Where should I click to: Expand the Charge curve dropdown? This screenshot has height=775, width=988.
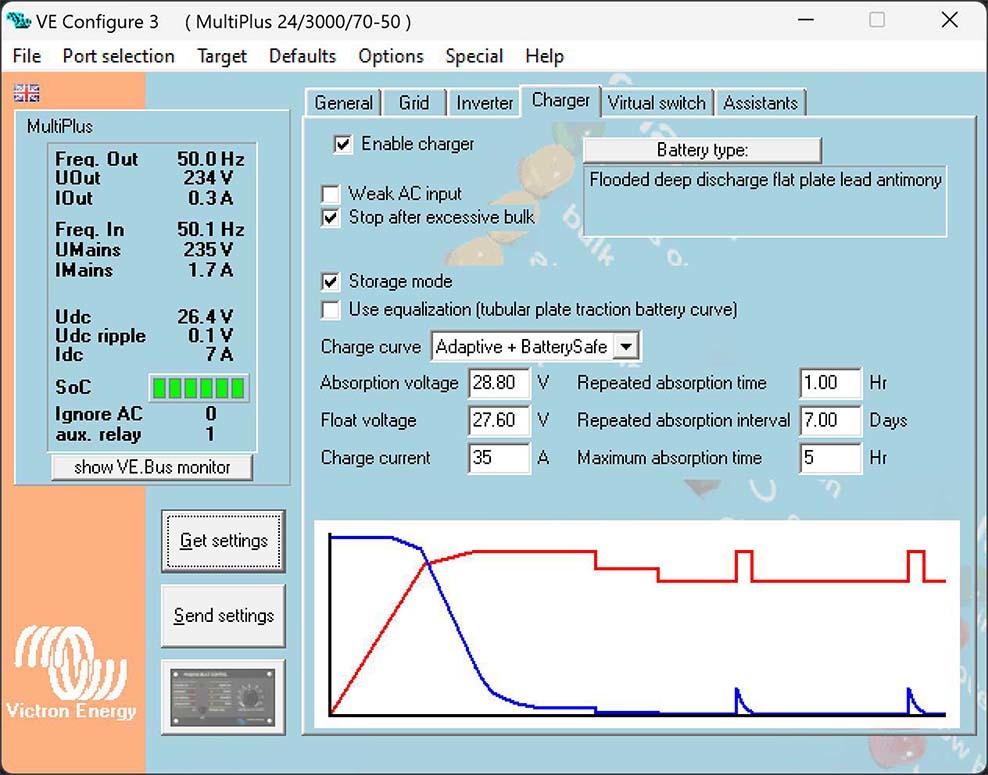click(625, 347)
